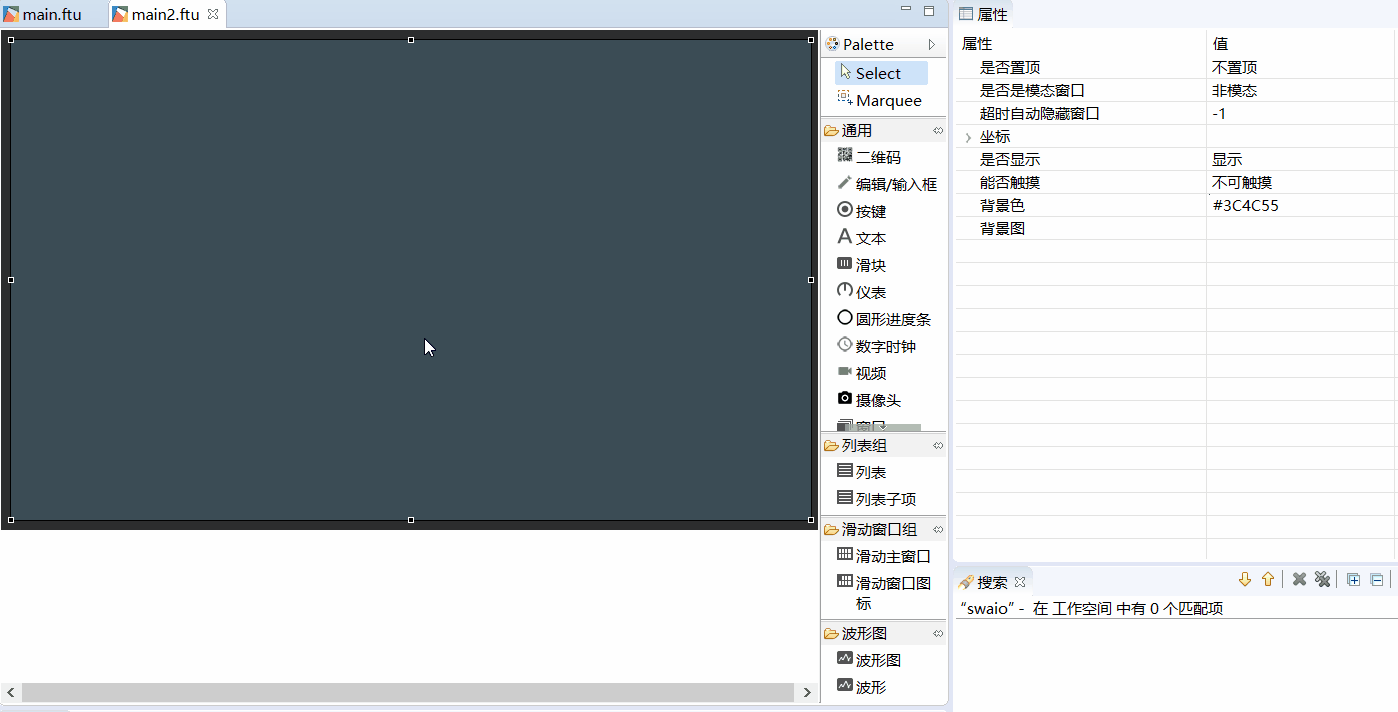Choose the Marquee selection tool
The width and height of the screenshot is (1398, 712).
tap(881, 100)
